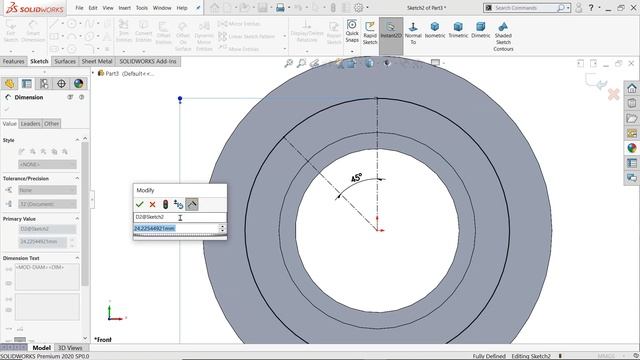Open the DimXpertManager crosshair tab icon
640x360 pixels.
tap(61, 84)
